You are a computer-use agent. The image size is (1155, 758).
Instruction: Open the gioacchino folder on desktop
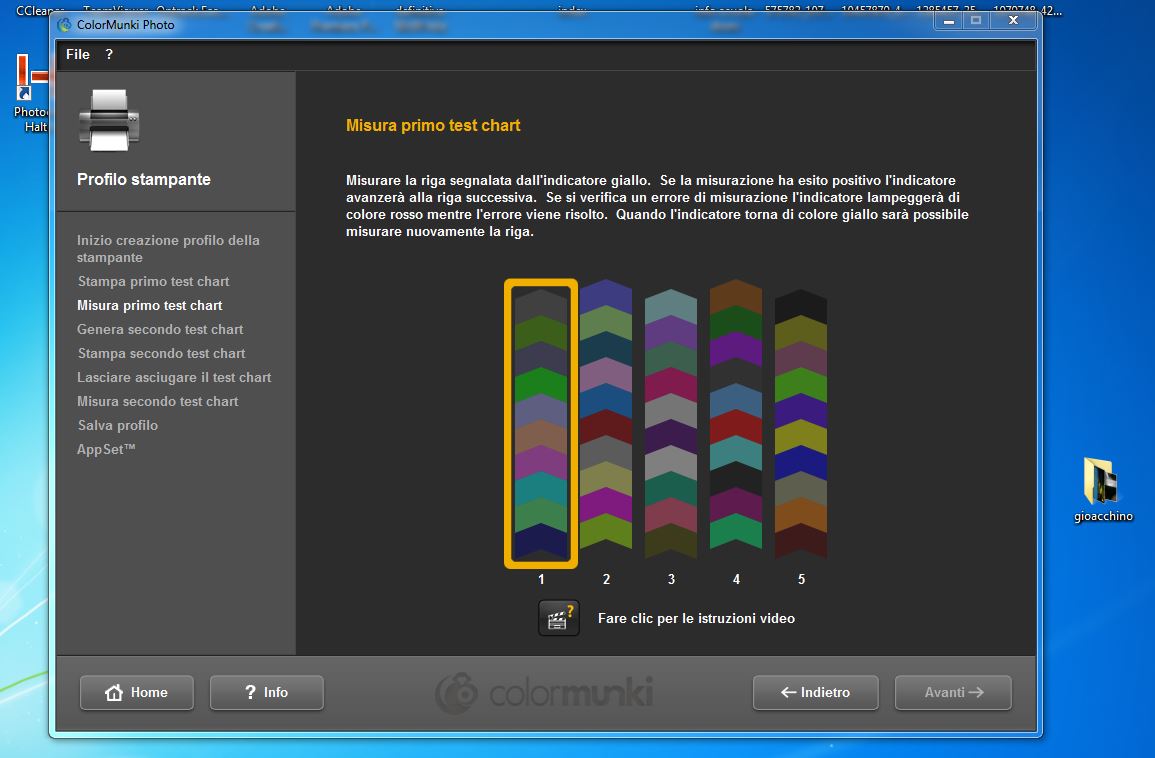[x=1103, y=489]
